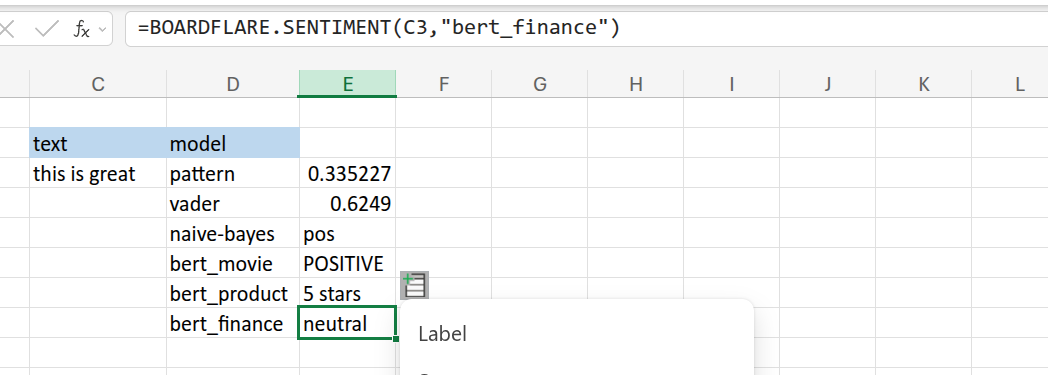Click the 'neutral' result cell
1048x375 pixels.
[x=348, y=324]
